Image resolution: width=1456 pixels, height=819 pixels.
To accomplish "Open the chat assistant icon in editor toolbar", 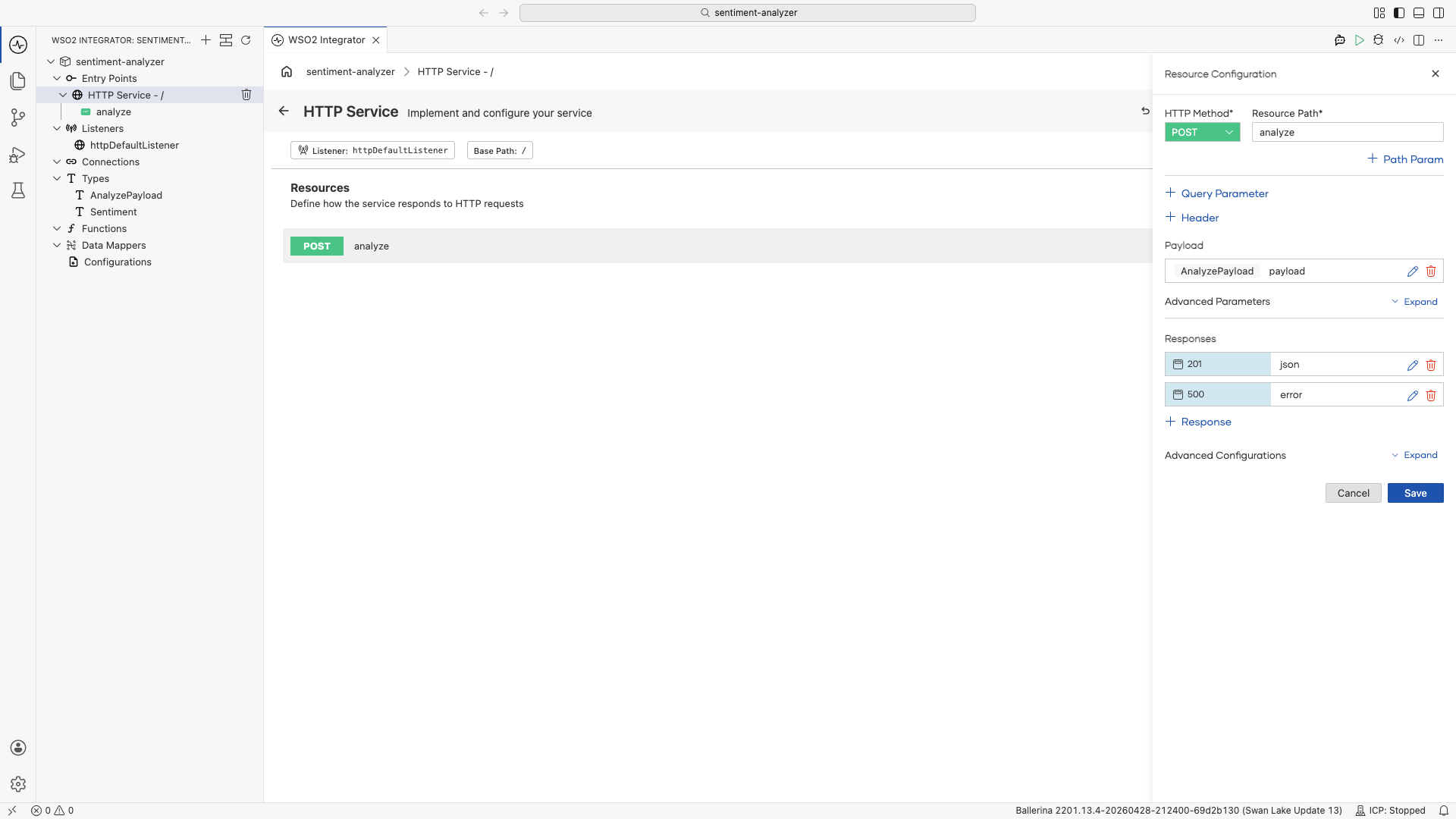I will point(1340,40).
